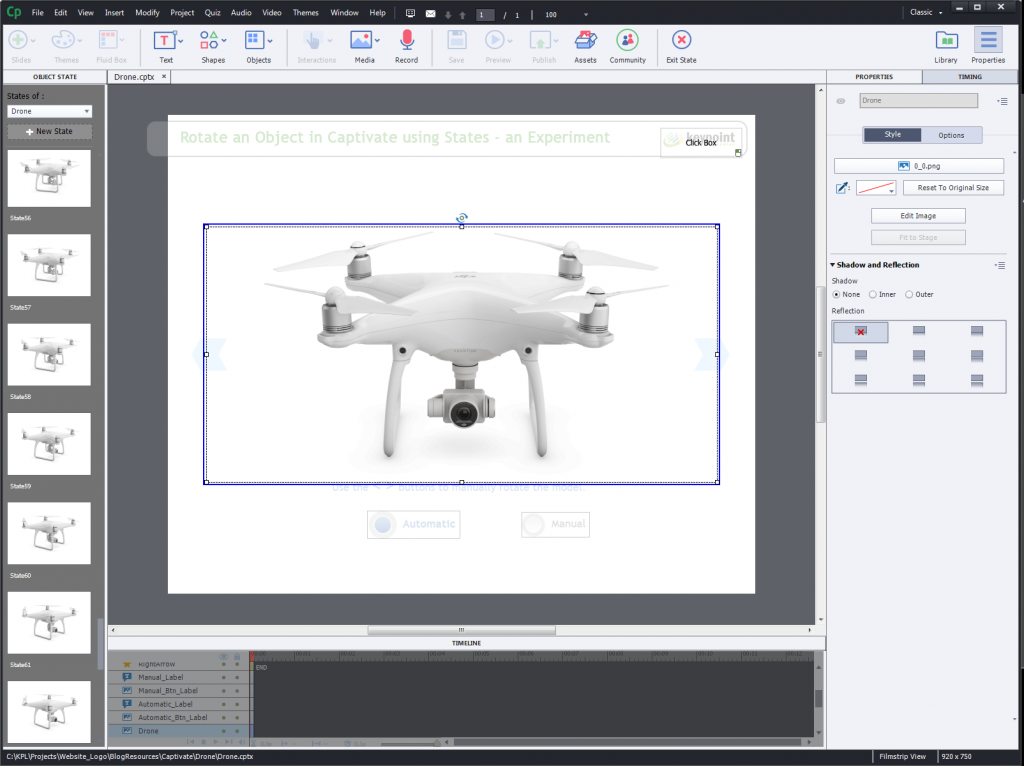The height and width of the screenshot is (766, 1024).
Task: Open the Classic workspace dropdown
Action: (x=925, y=12)
